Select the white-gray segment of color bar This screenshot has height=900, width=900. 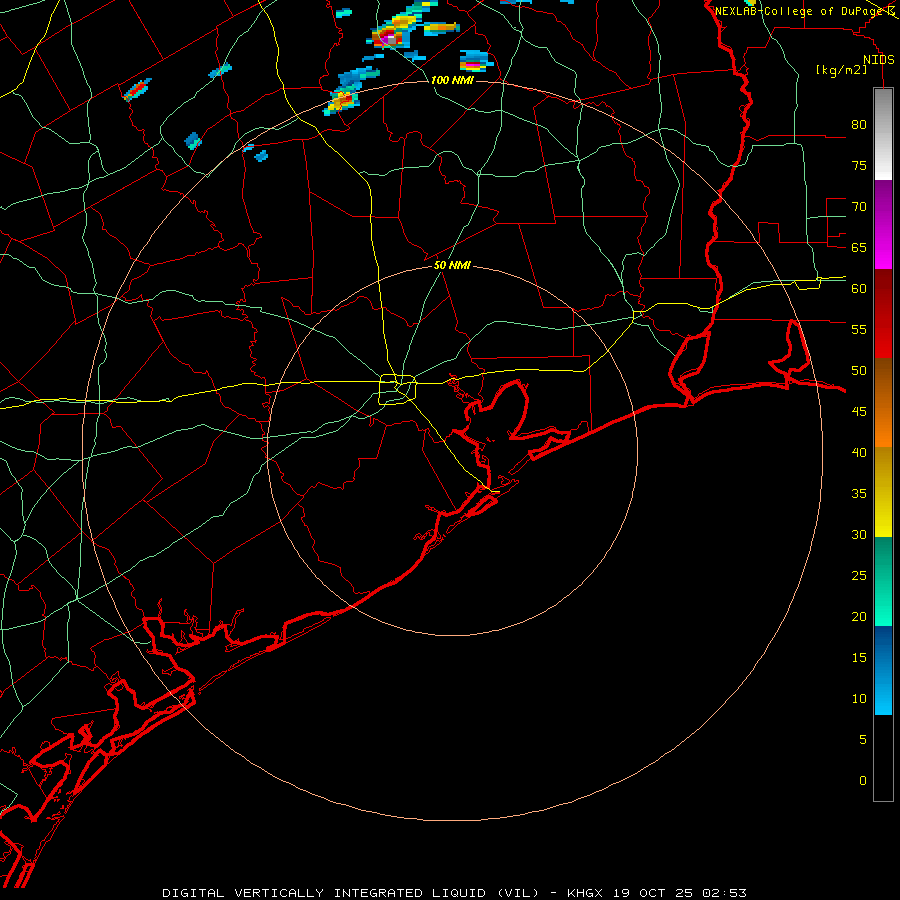point(883,134)
